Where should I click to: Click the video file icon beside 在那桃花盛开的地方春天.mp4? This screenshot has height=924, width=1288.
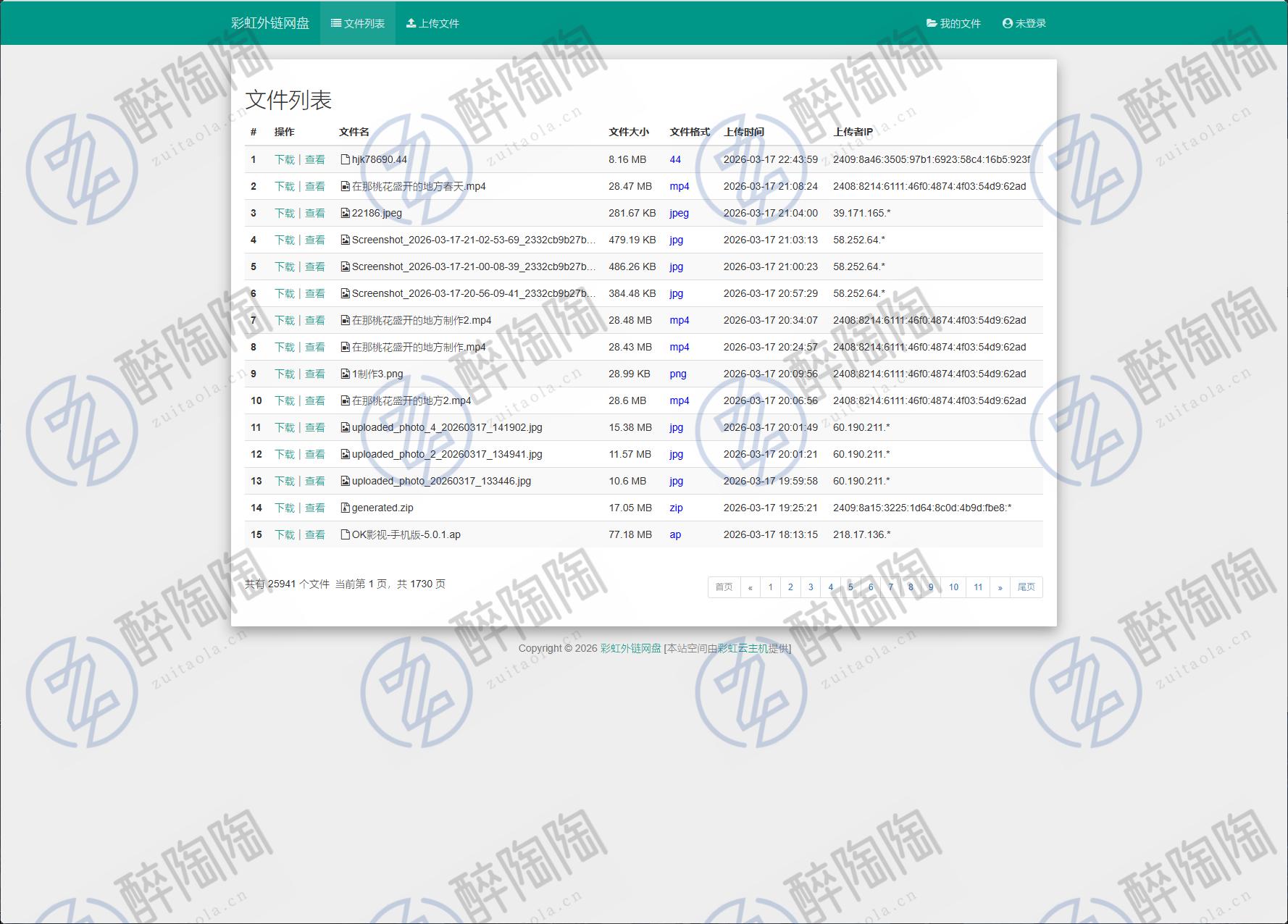(345, 186)
